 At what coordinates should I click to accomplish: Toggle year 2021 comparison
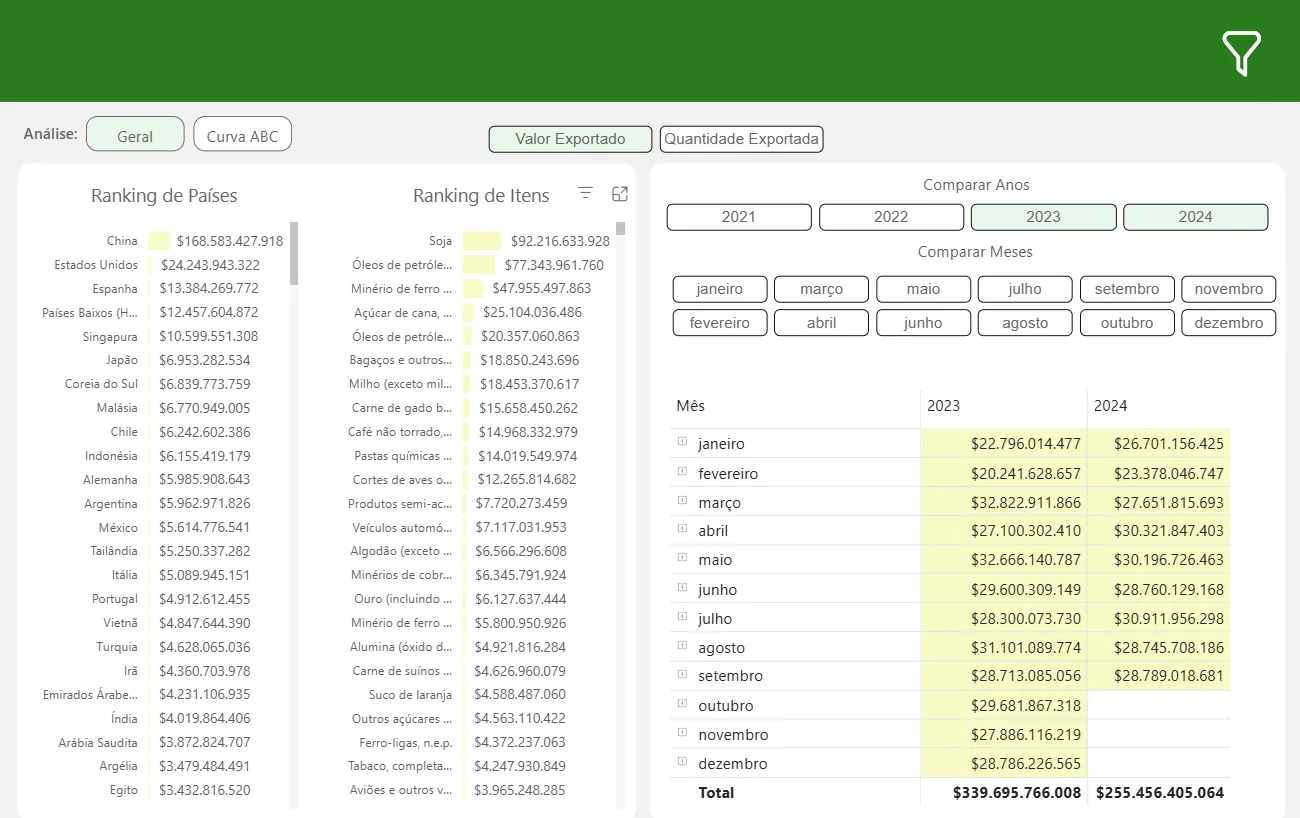click(x=739, y=217)
